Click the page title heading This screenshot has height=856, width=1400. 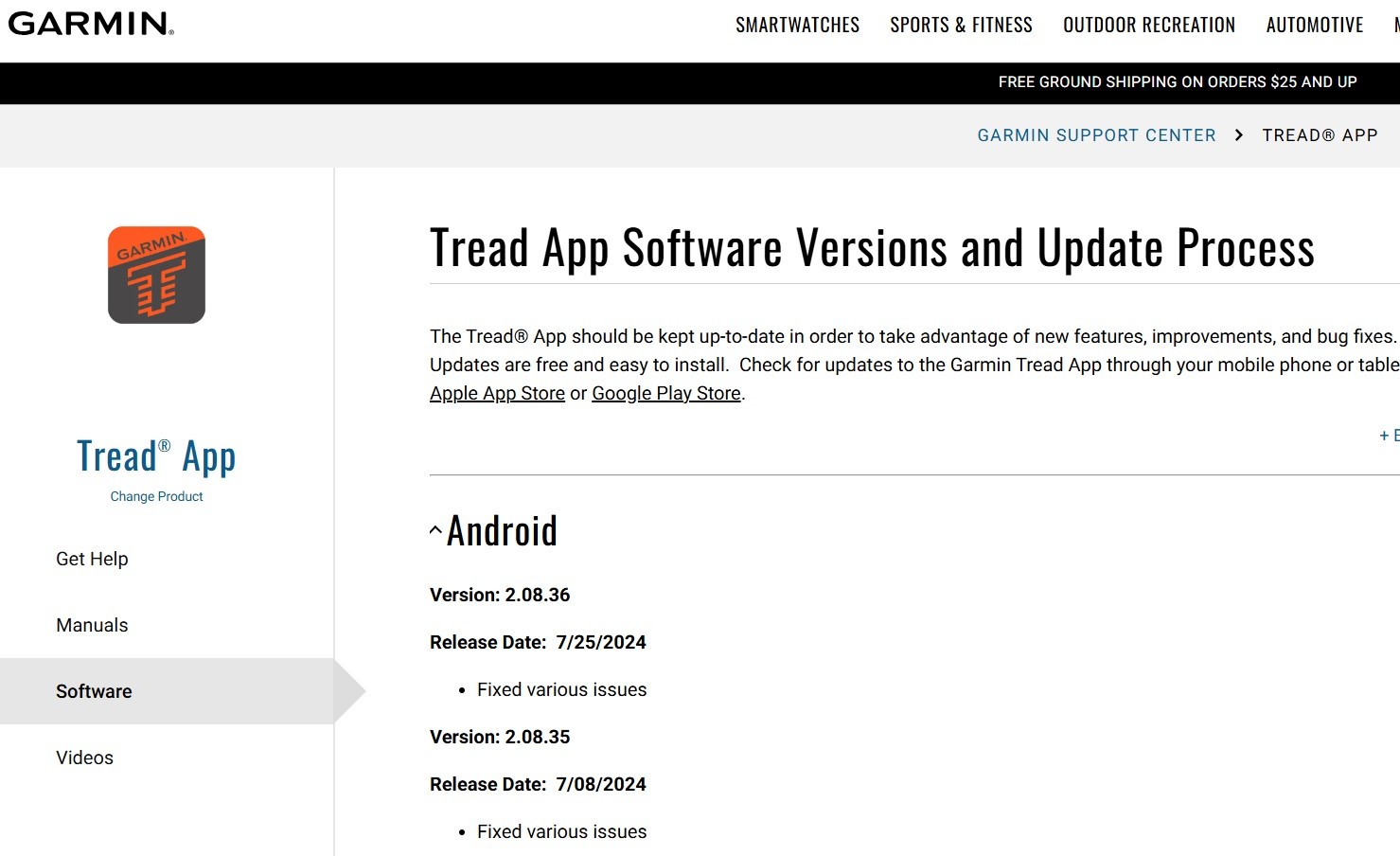(x=872, y=248)
